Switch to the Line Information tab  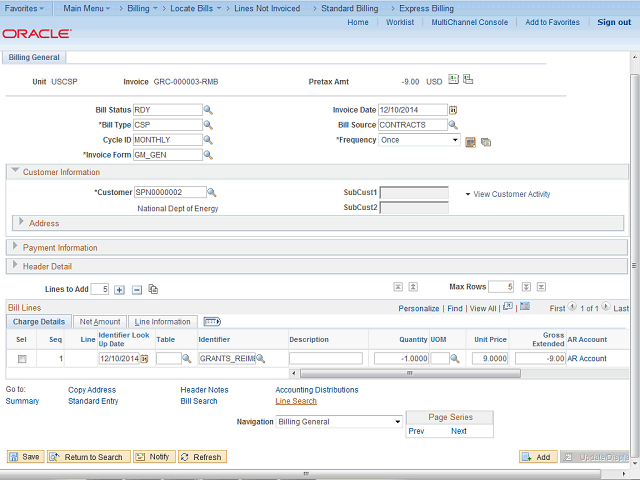tap(163, 322)
